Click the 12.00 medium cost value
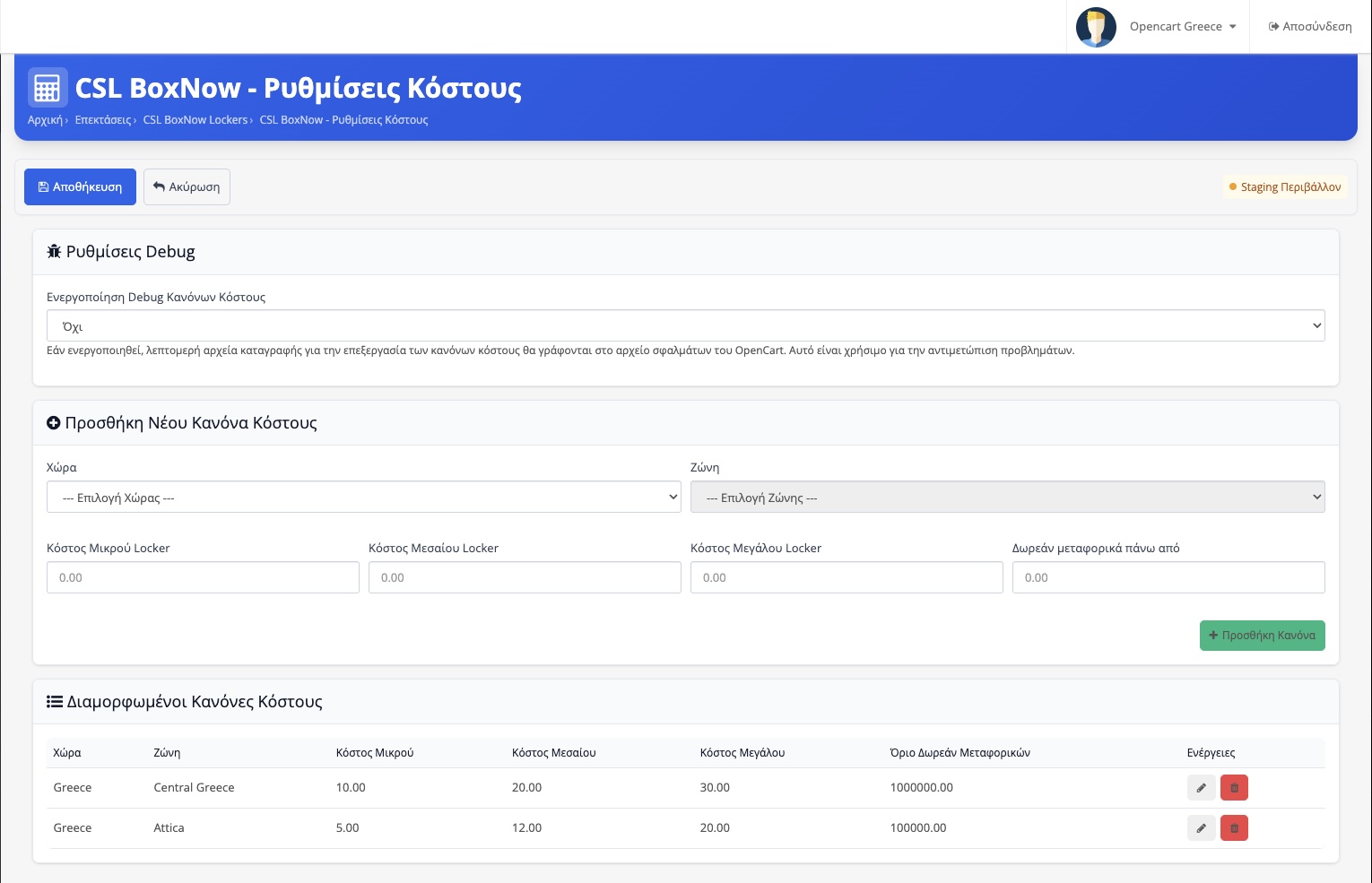Viewport: 1372px width, 883px height. pyautogui.click(x=526, y=828)
